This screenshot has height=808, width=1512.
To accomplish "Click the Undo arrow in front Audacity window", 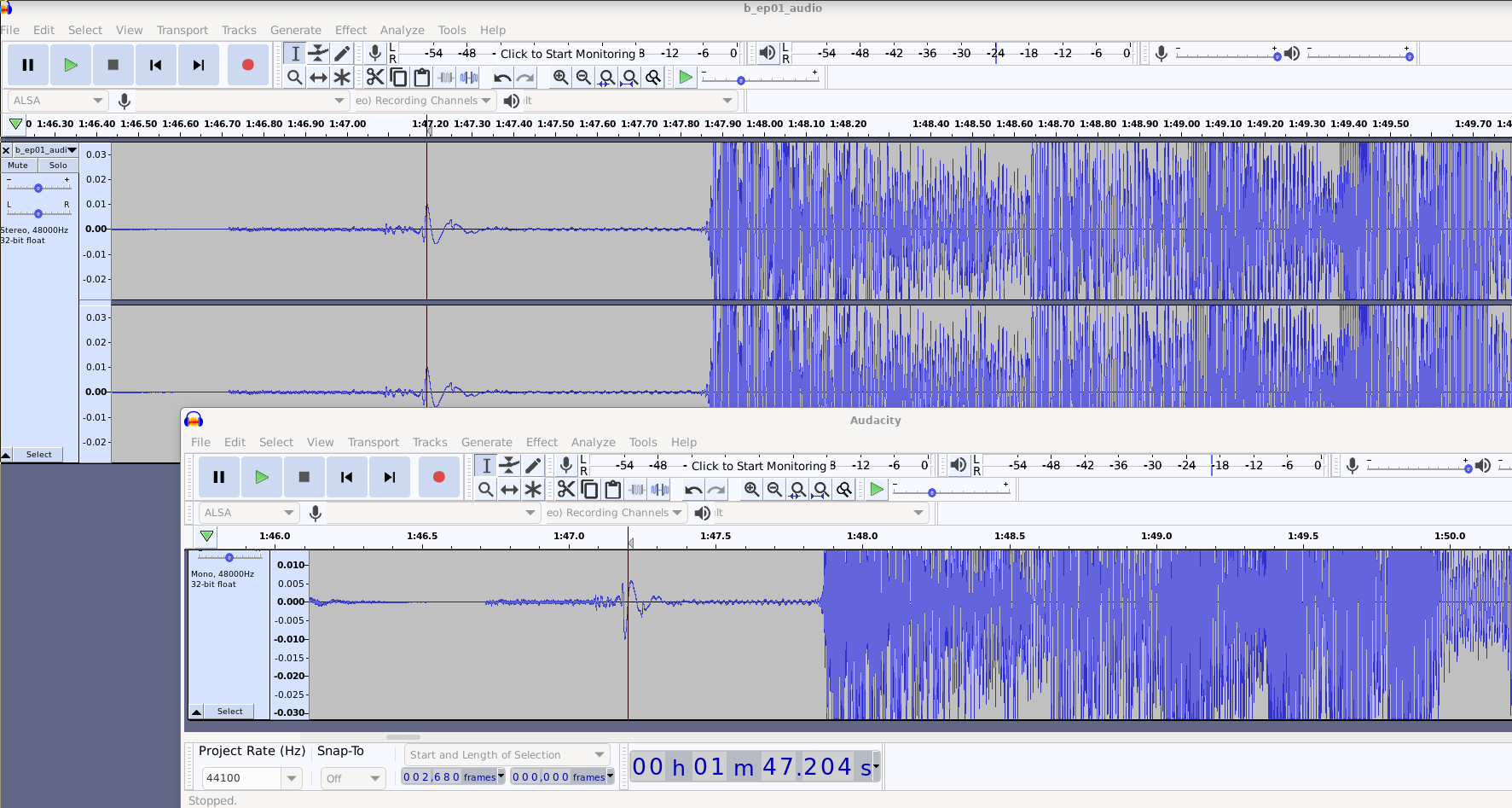I will [x=693, y=489].
